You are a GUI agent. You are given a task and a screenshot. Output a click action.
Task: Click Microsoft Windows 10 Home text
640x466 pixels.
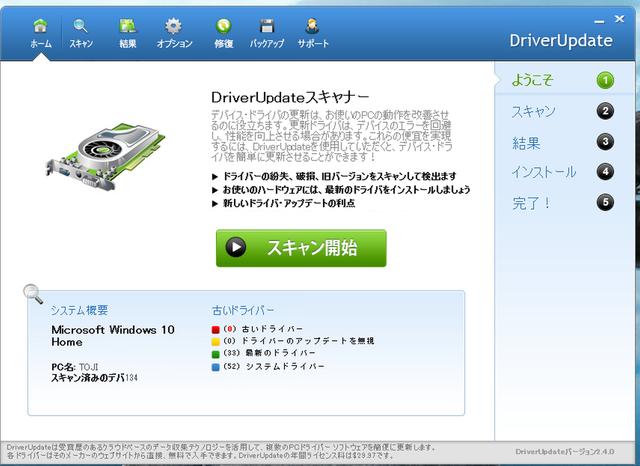(x=113, y=336)
